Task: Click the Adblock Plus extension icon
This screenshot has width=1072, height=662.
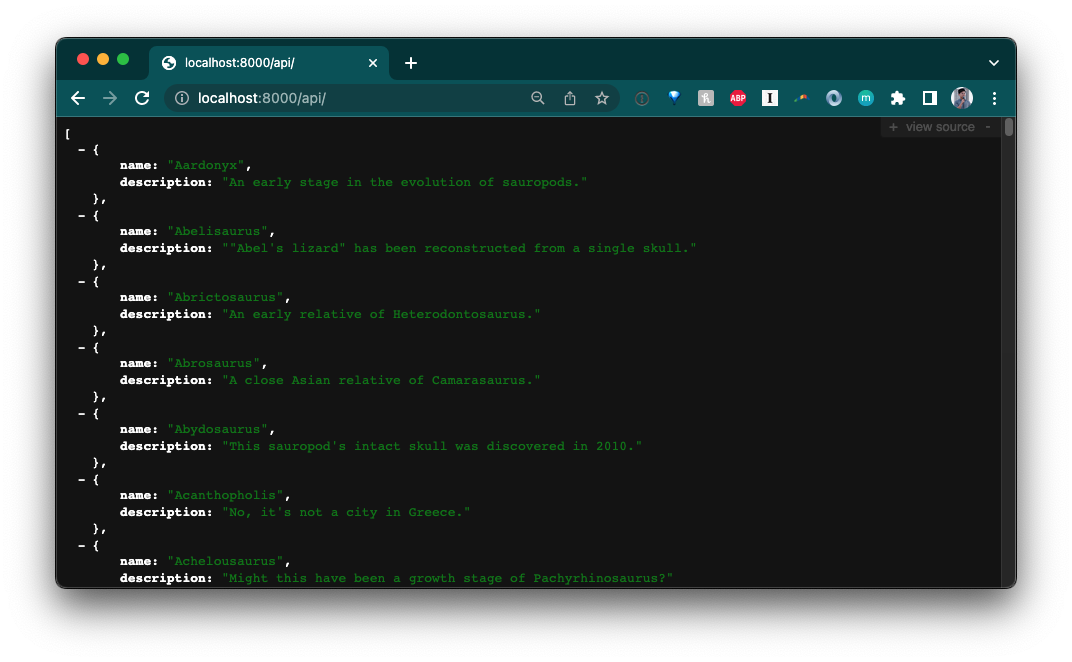Action: tap(738, 98)
